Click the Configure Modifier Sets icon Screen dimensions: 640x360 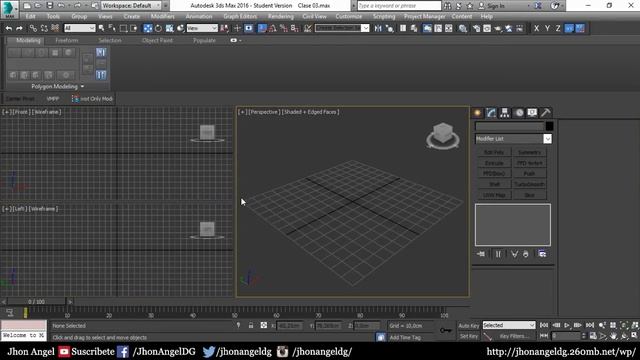542,254
